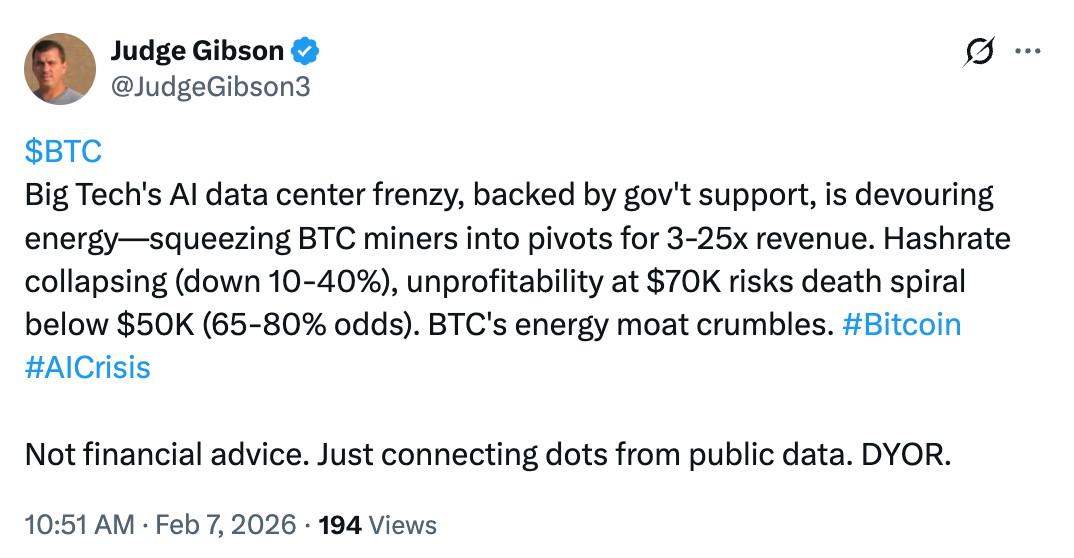Click the $BTC cashtag
This screenshot has height=558, width=1074.
point(63,152)
